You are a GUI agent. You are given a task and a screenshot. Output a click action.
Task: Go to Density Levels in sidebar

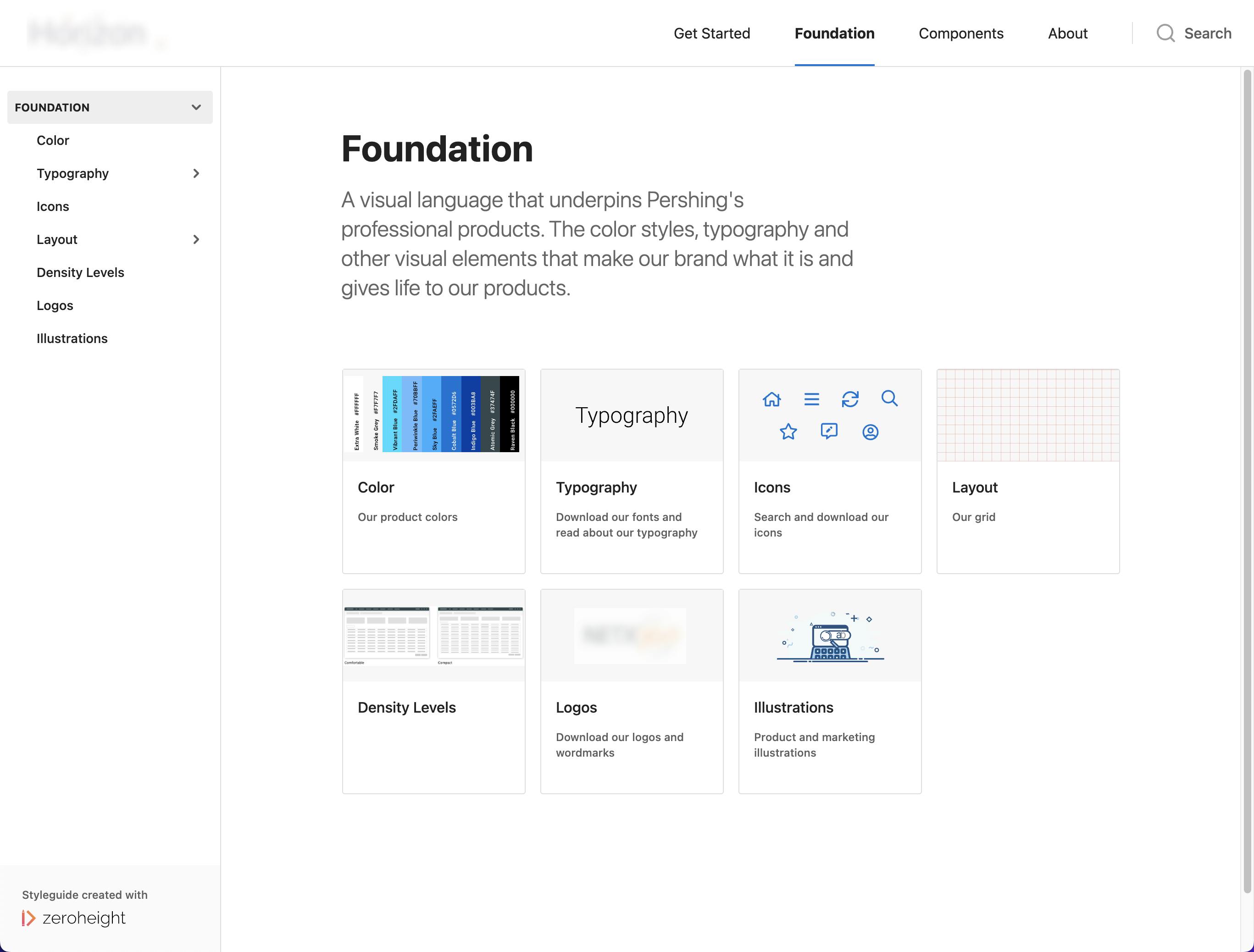point(81,272)
